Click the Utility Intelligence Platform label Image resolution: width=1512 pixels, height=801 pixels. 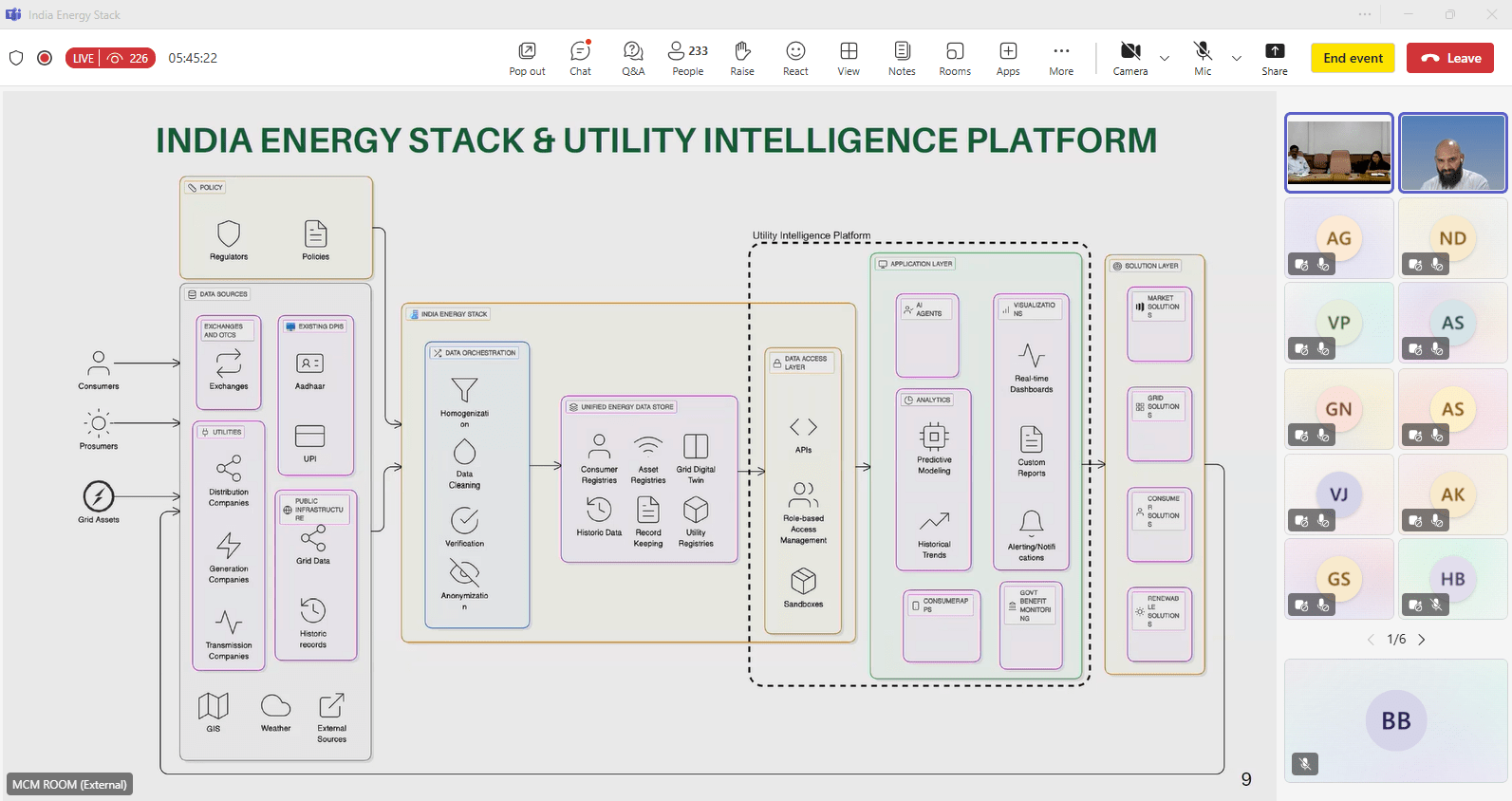coord(812,235)
